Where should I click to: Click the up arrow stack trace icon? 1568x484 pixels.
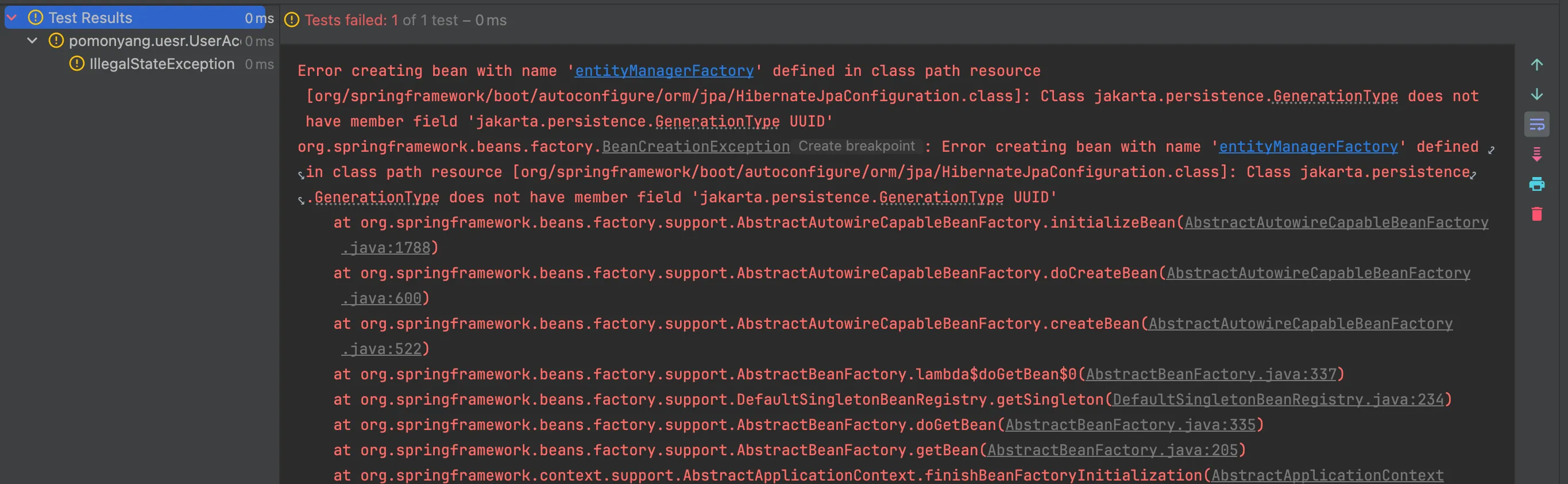click(1536, 65)
